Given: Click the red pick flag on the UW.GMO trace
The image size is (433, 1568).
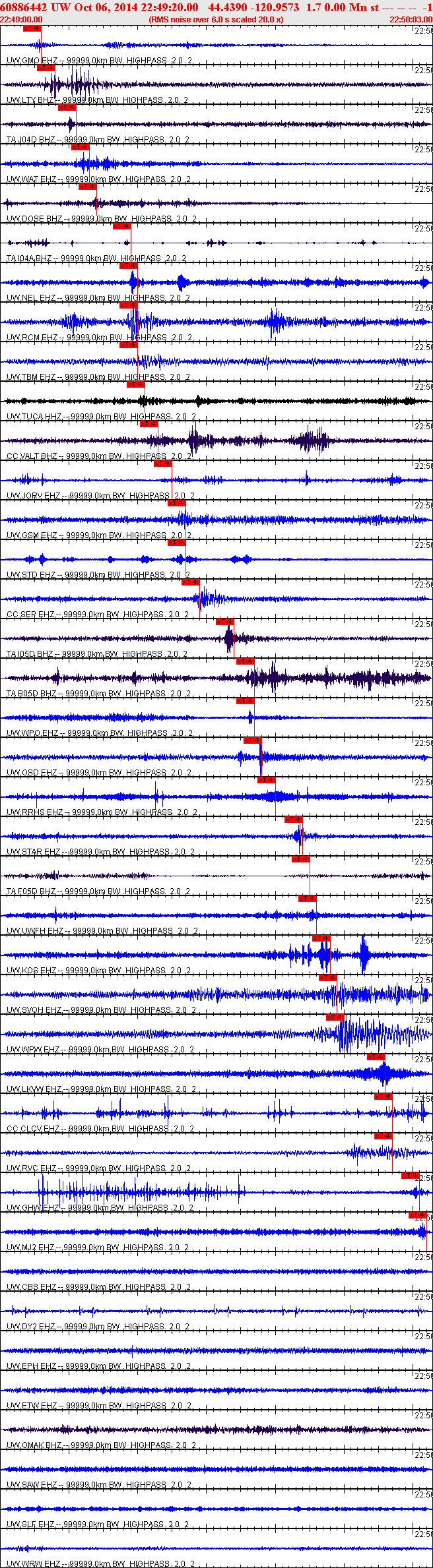Looking at the screenshot, I should [32, 28].
